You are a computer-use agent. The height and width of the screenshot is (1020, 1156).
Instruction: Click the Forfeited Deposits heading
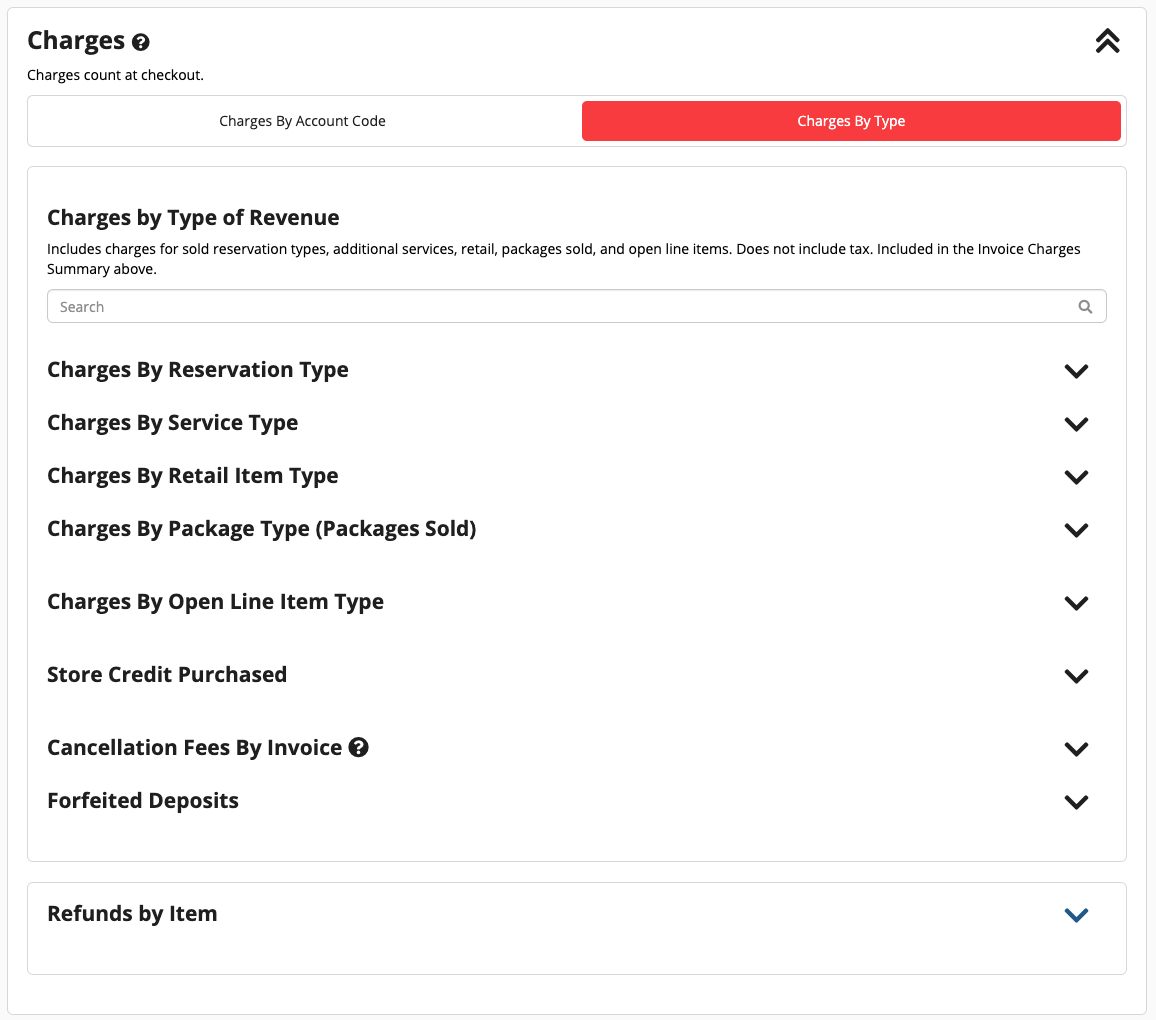click(x=143, y=800)
